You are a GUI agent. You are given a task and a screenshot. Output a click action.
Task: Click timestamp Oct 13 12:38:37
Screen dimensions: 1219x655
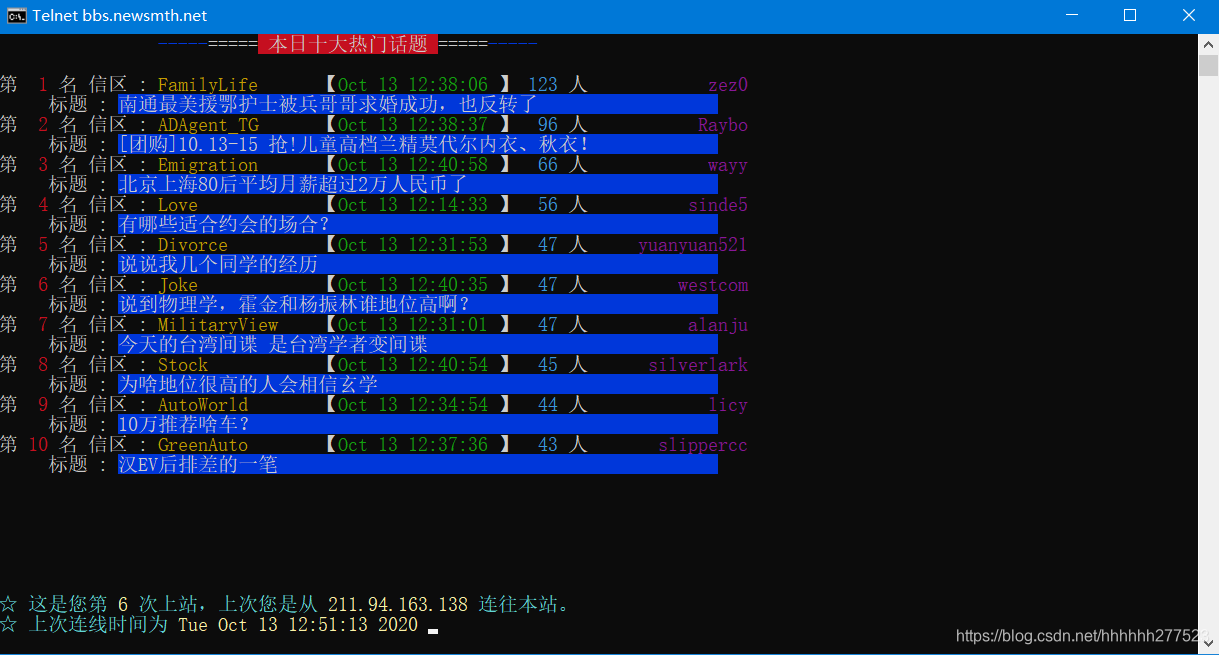[x=413, y=125]
